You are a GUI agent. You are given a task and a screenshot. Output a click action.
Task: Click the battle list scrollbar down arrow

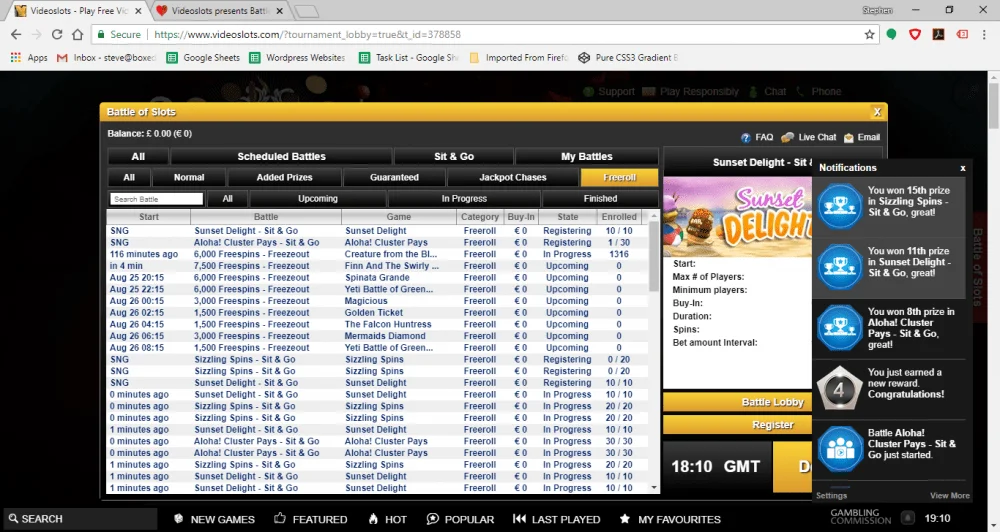tap(654, 488)
